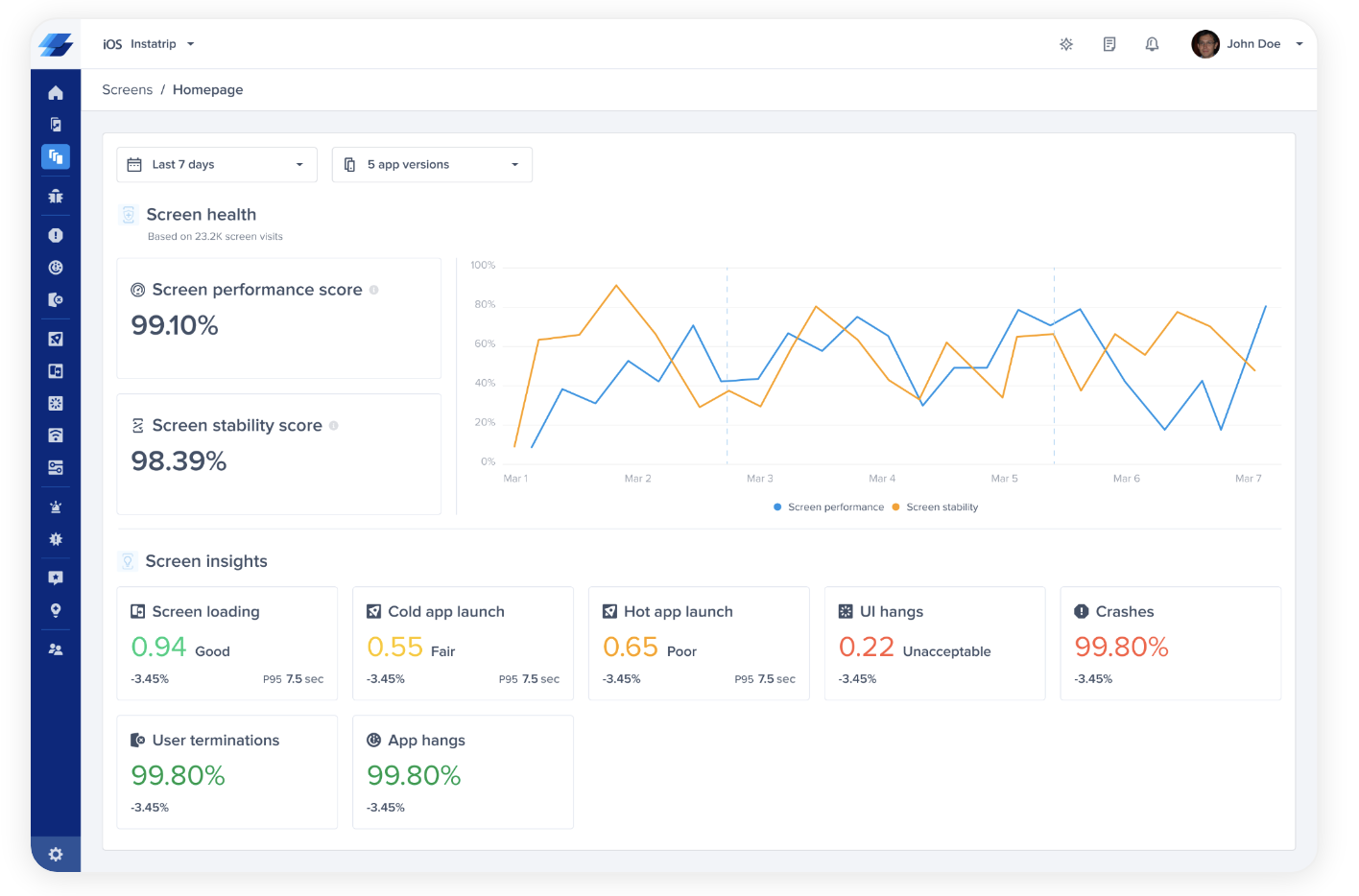The height and width of the screenshot is (896, 1359).
Task: Click info icon beside Screen stability score
Action: pyautogui.click(x=334, y=426)
